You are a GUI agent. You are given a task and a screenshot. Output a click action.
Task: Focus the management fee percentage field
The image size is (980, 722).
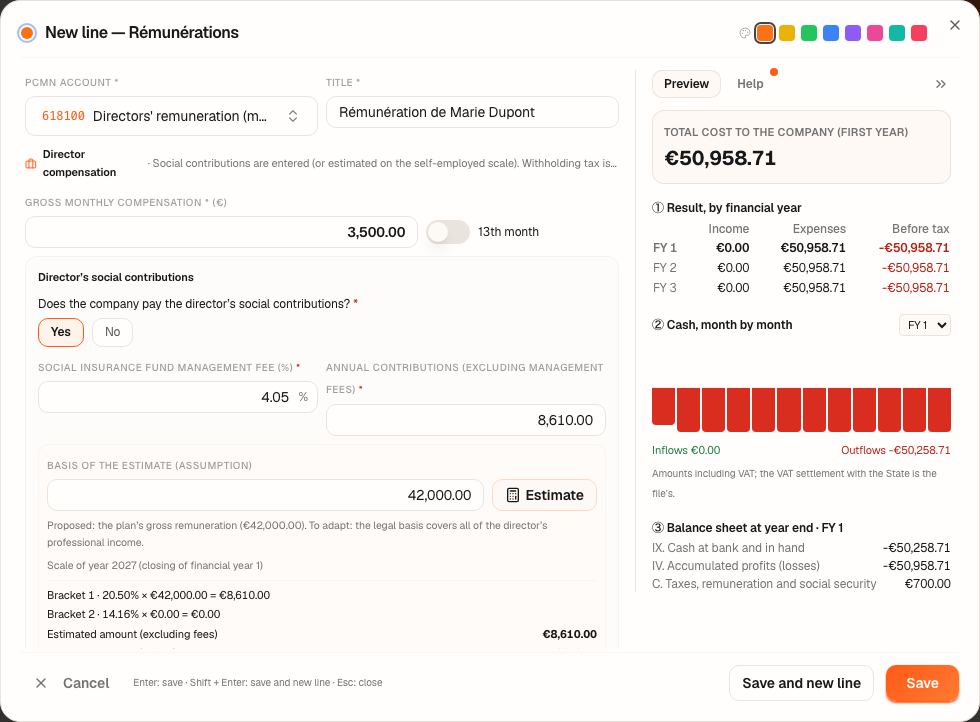[x=178, y=397]
